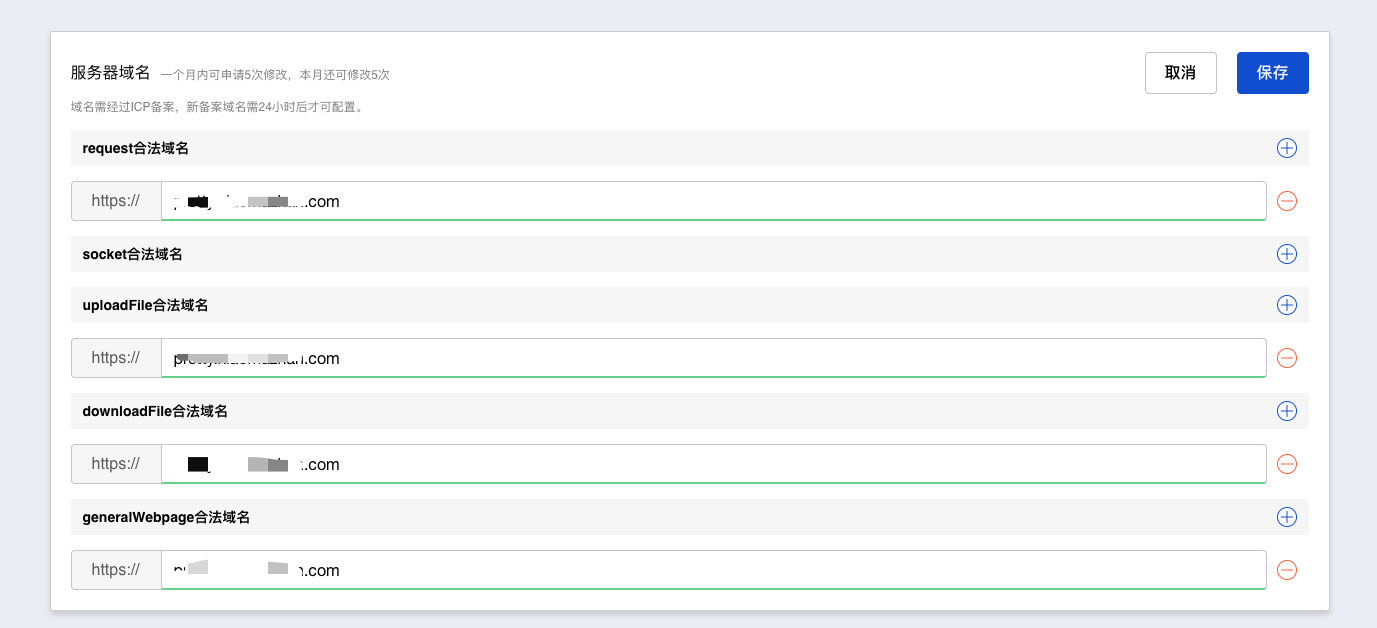Remove the request domain with minus icon
Viewport: 1377px width, 628px height.
(1287, 201)
